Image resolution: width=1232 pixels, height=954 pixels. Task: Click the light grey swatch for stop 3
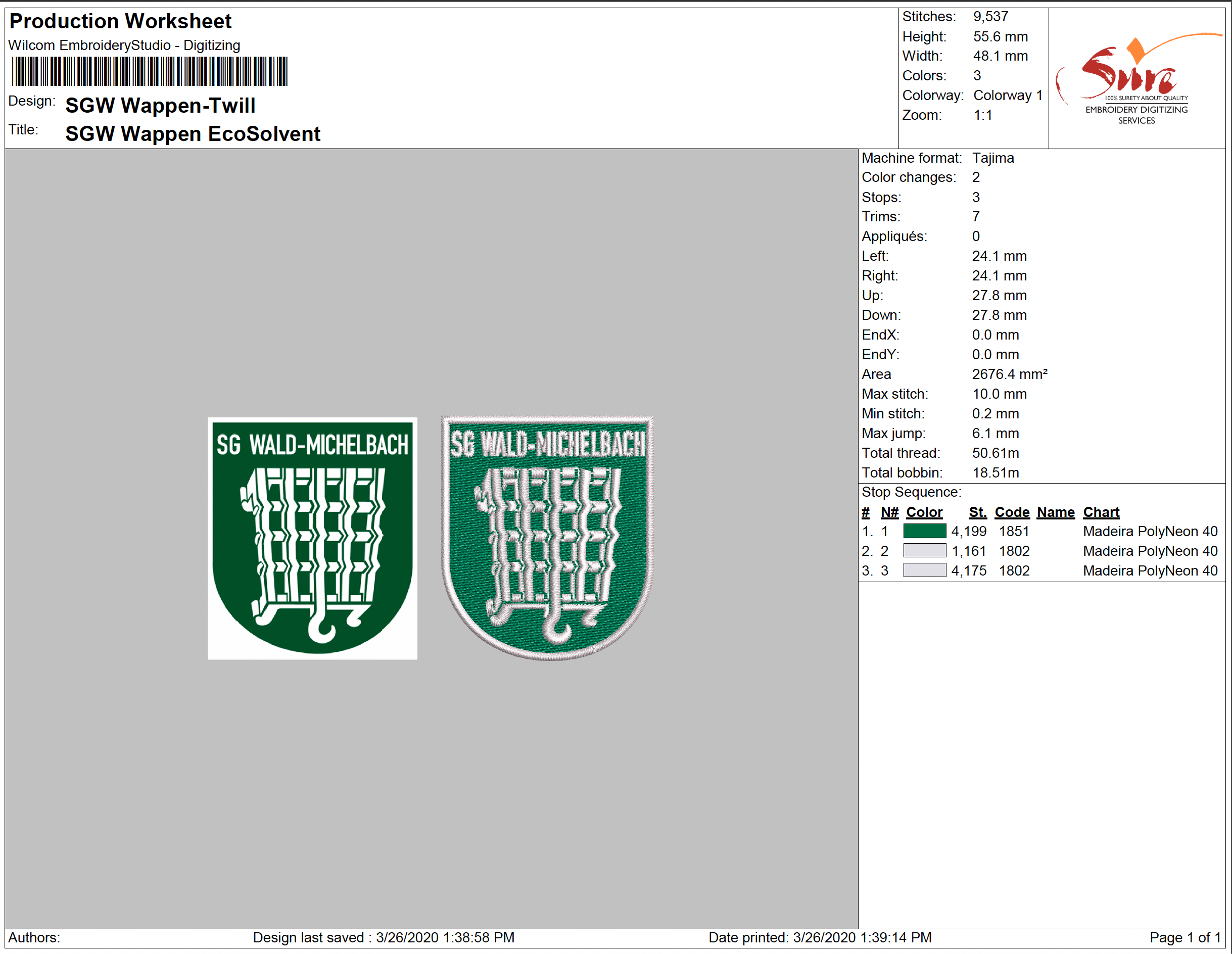(x=924, y=571)
